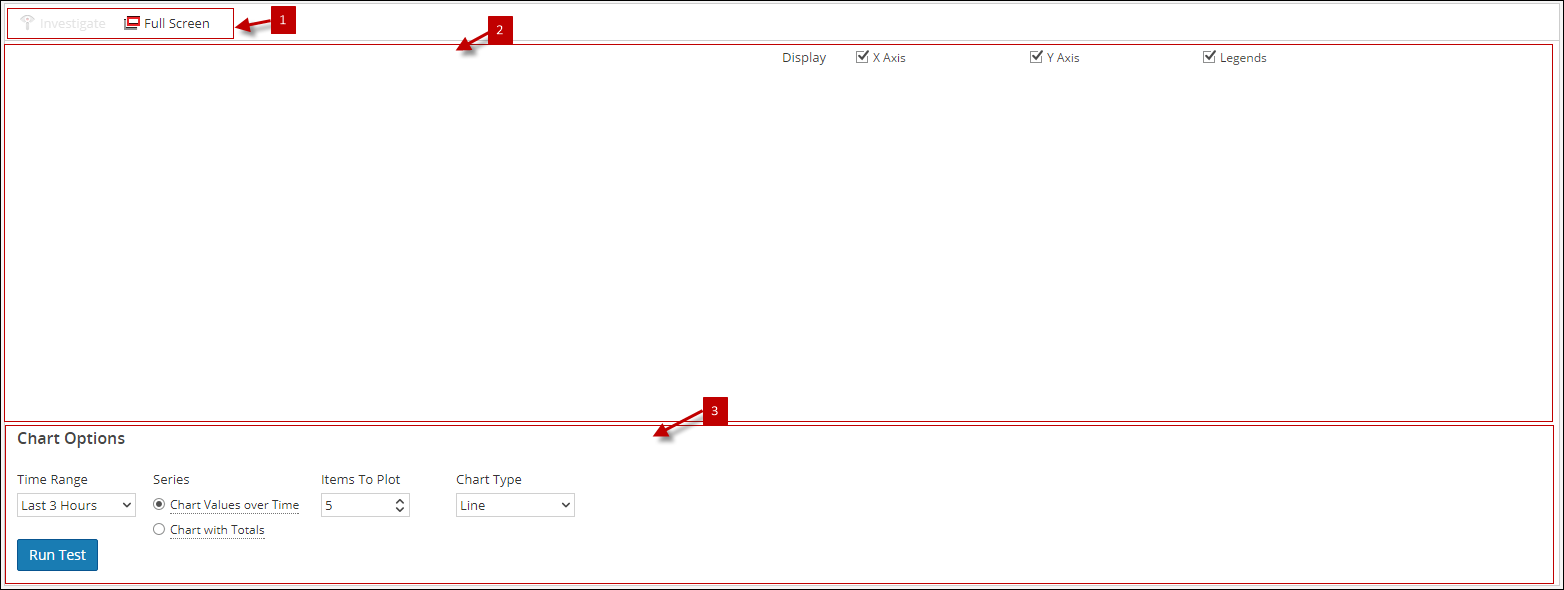Click the Series label

[171, 480]
